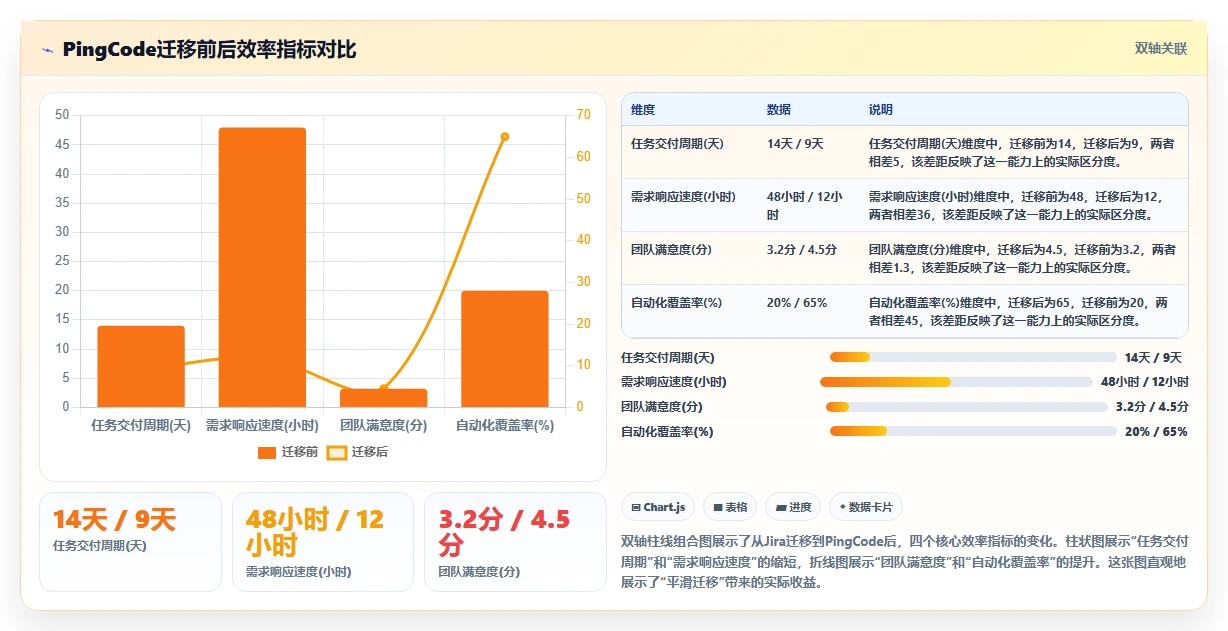
Task: Open the 3.2分 / 4.5分 KPI card
Action: point(515,541)
